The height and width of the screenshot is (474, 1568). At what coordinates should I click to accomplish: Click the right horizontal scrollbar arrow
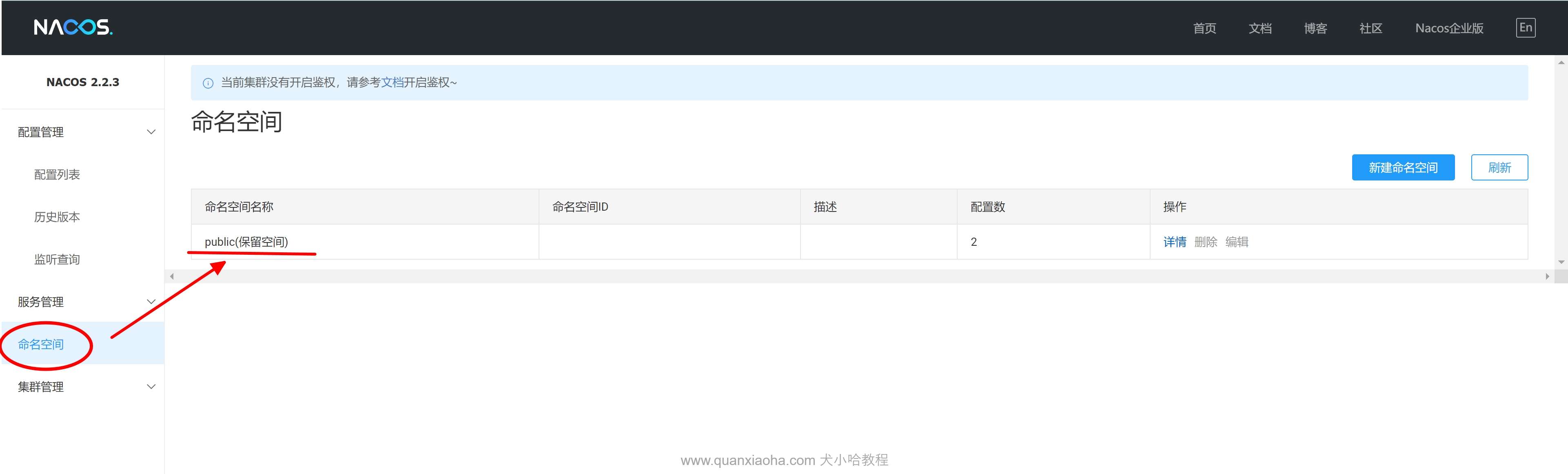coord(1547,276)
